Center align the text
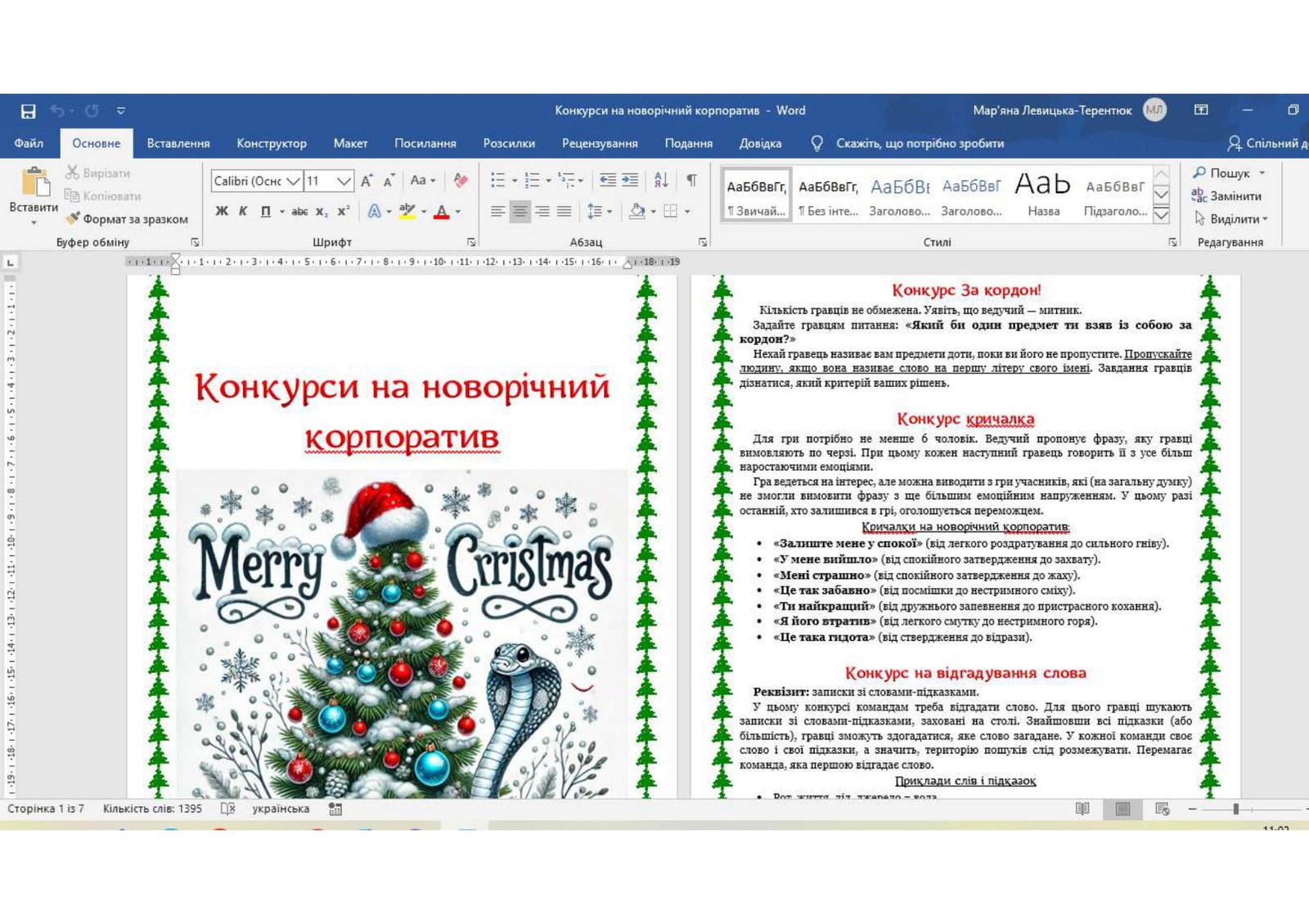The image size is (1309, 924). (520, 212)
